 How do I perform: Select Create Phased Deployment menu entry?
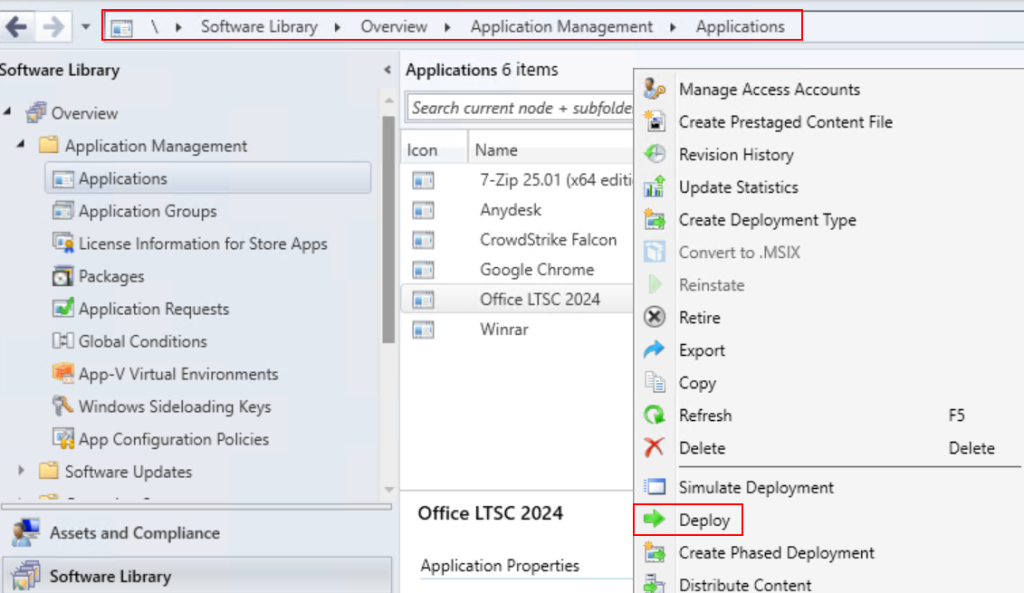776,553
